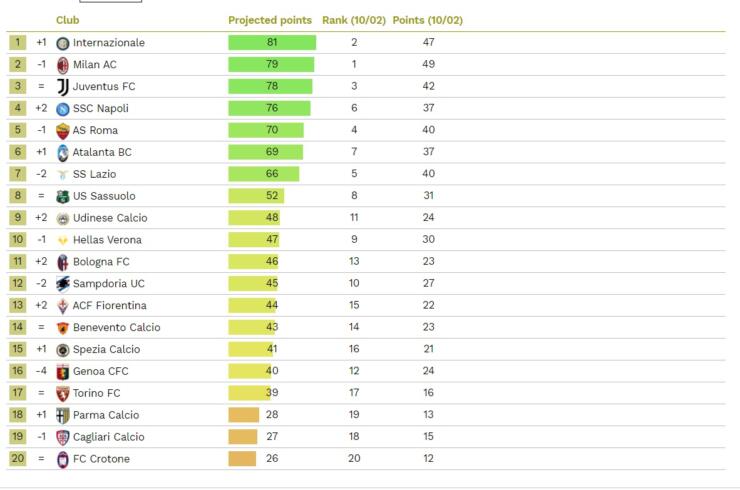Sort by Projected points column header
Viewport: 740px width, 490px height.
tap(270, 20)
